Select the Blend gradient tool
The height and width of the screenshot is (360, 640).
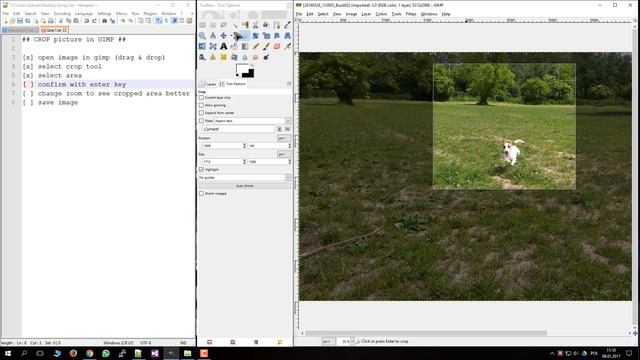click(x=245, y=47)
